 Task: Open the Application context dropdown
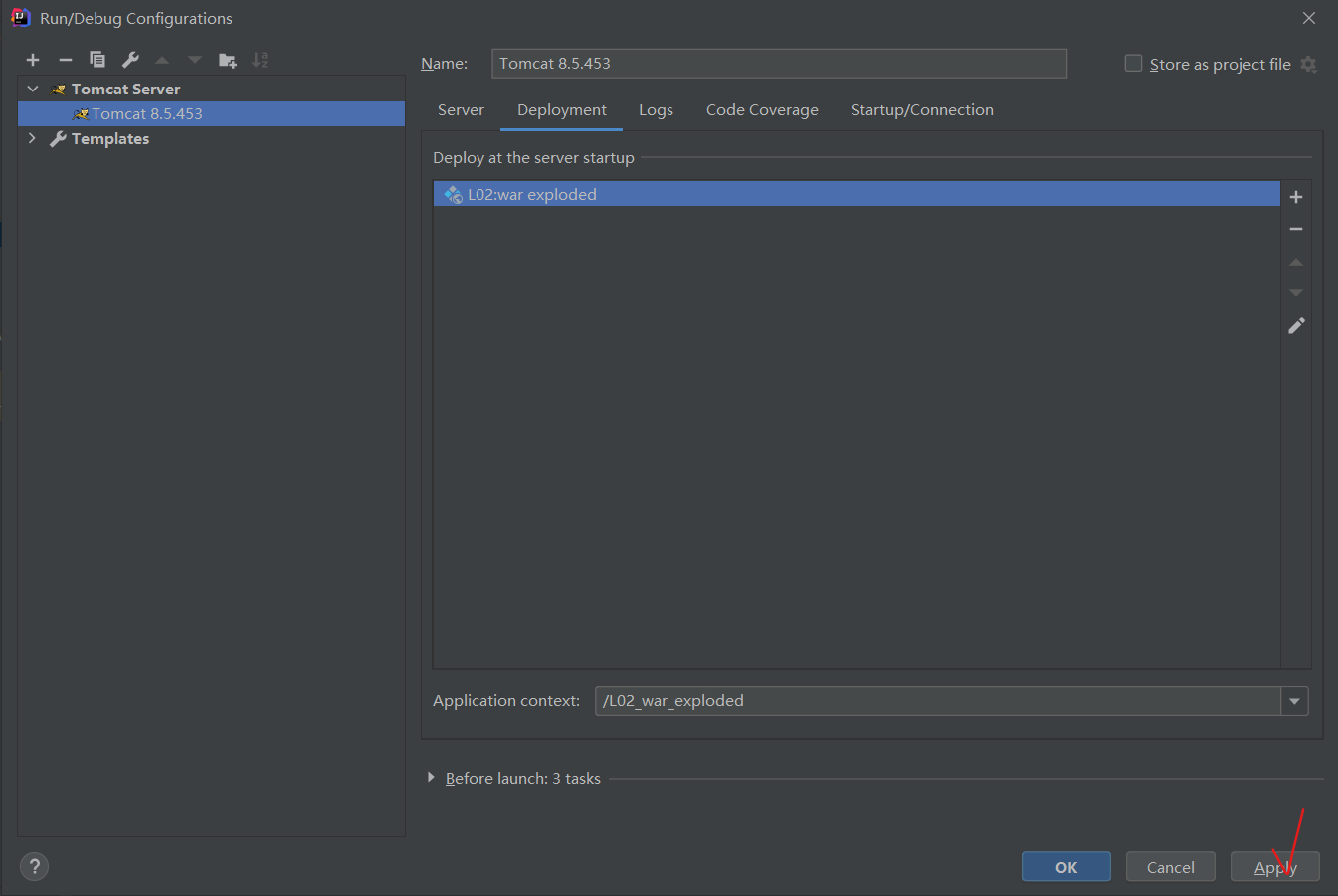1294,701
